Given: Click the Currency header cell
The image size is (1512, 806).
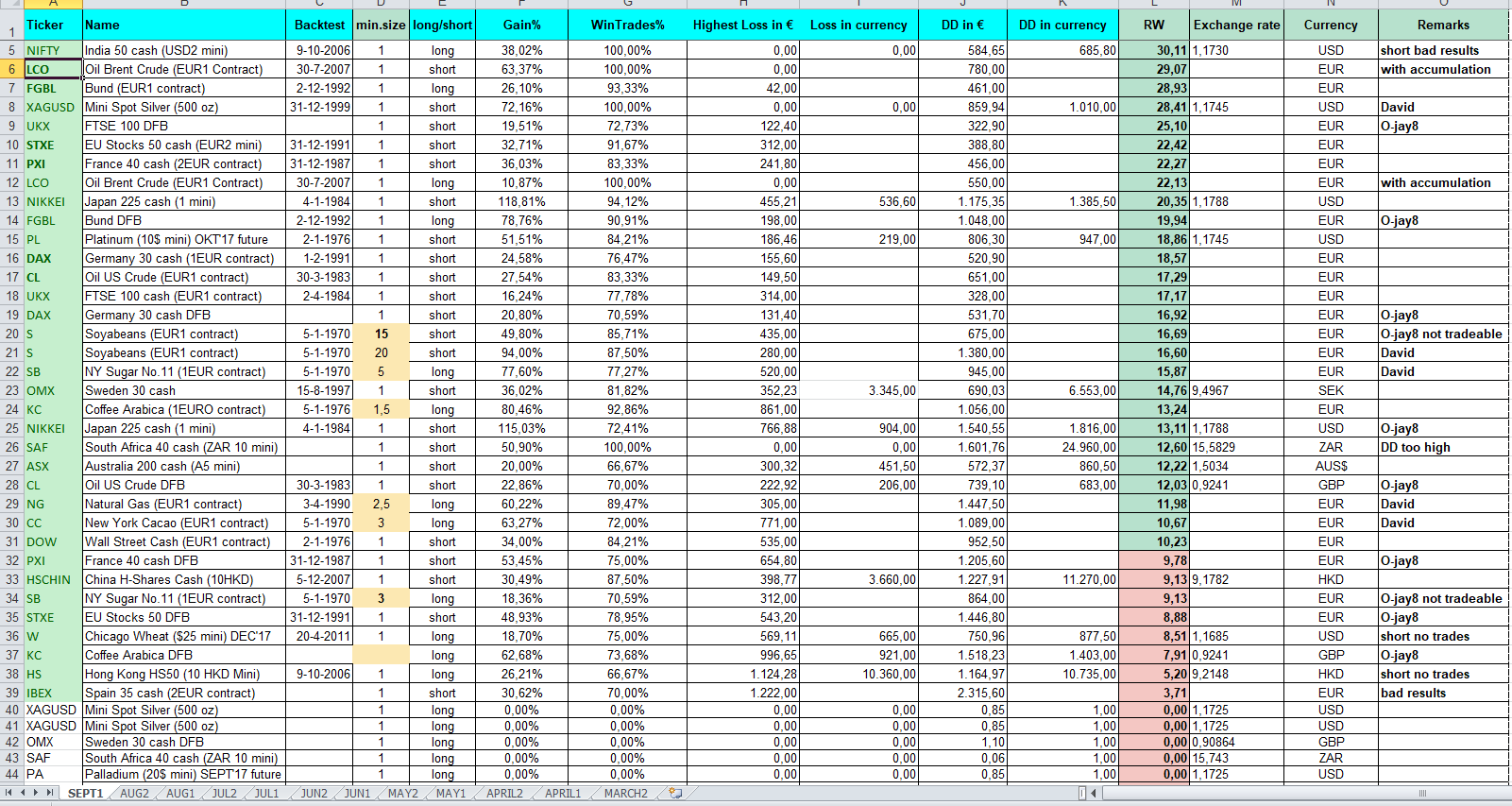Looking at the screenshot, I should tap(1331, 25).
